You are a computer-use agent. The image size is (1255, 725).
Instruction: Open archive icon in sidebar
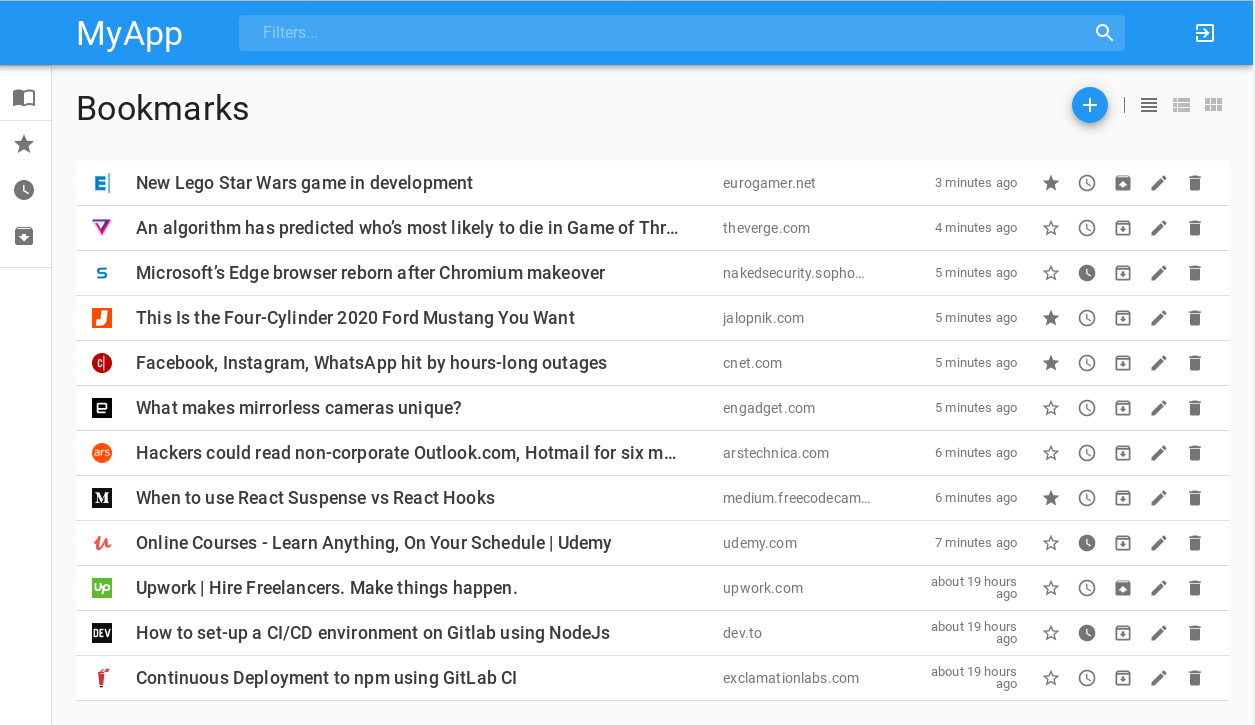[24, 236]
